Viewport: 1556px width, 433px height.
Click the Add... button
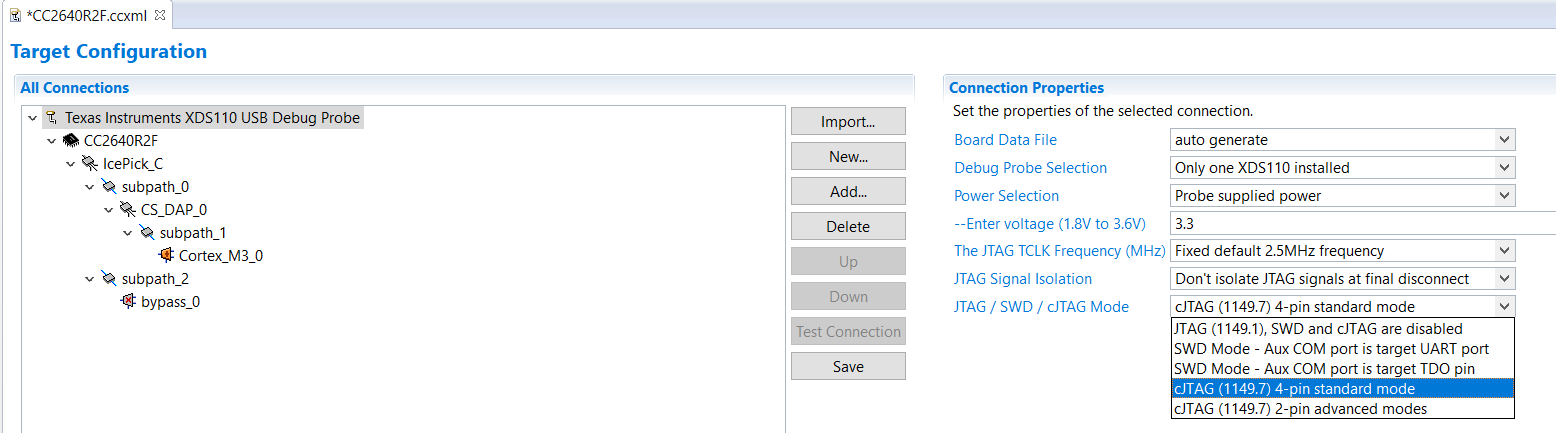pos(848,192)
